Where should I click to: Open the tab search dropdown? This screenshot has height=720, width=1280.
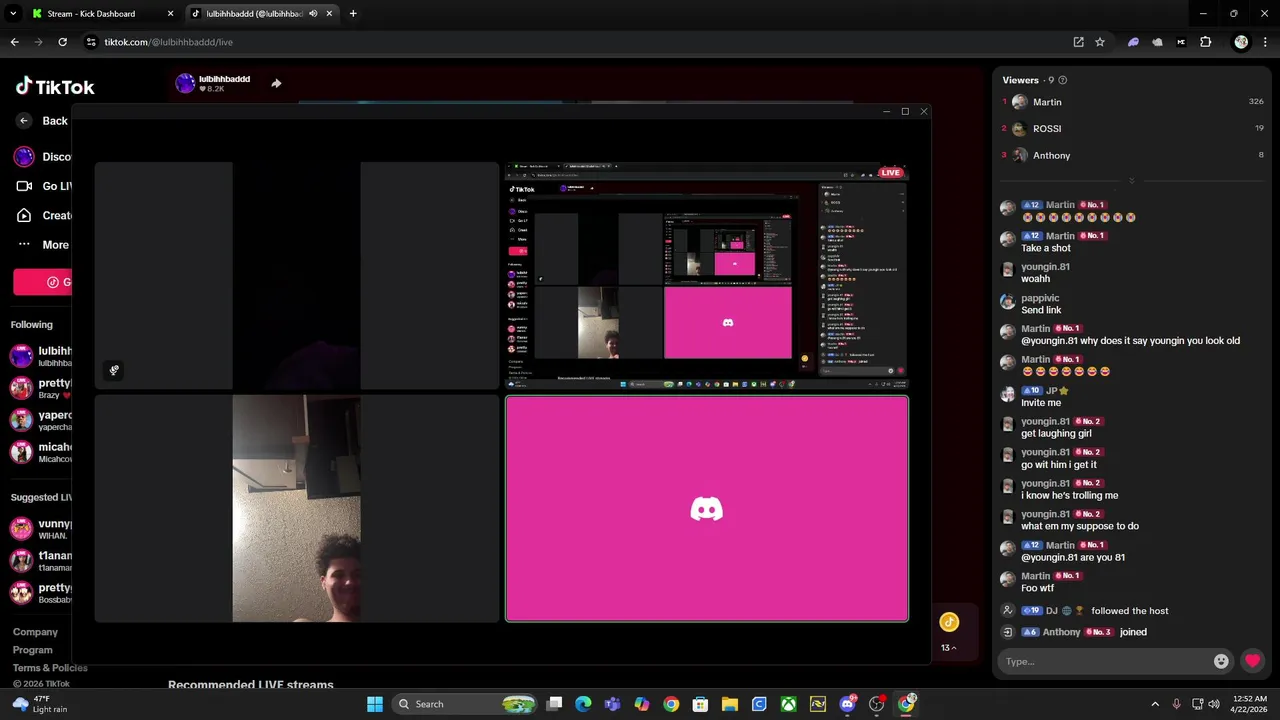(x=13, y=14)
